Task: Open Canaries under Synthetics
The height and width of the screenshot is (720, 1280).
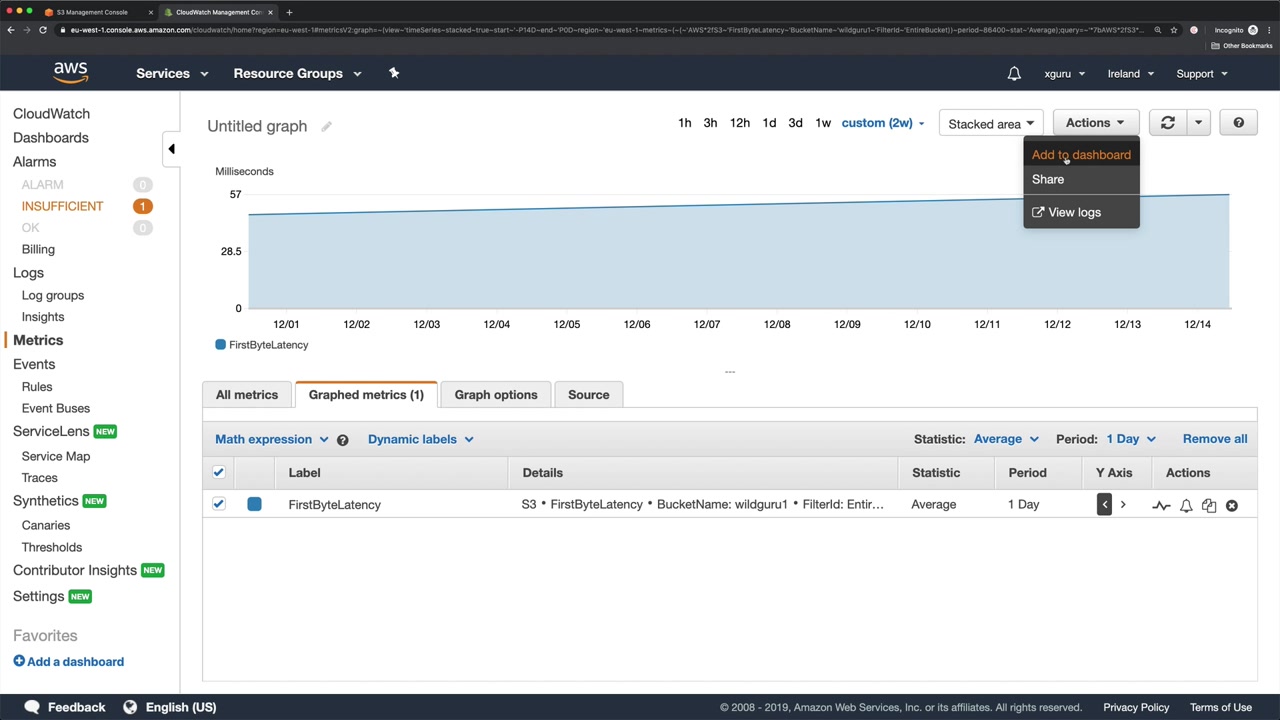Action: coord(46,525)
